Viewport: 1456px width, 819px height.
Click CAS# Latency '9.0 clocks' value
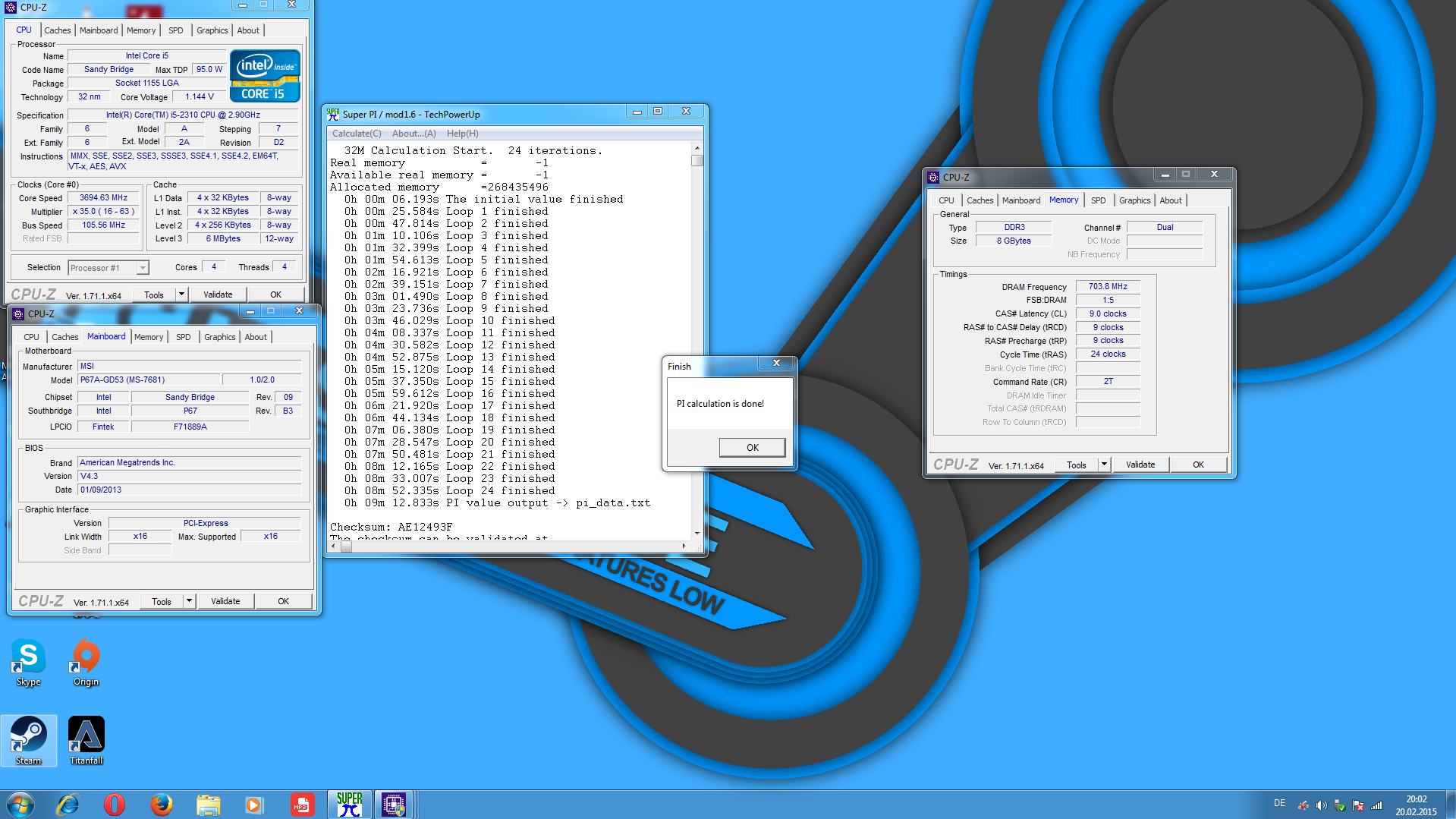[x=1108, y=313]
